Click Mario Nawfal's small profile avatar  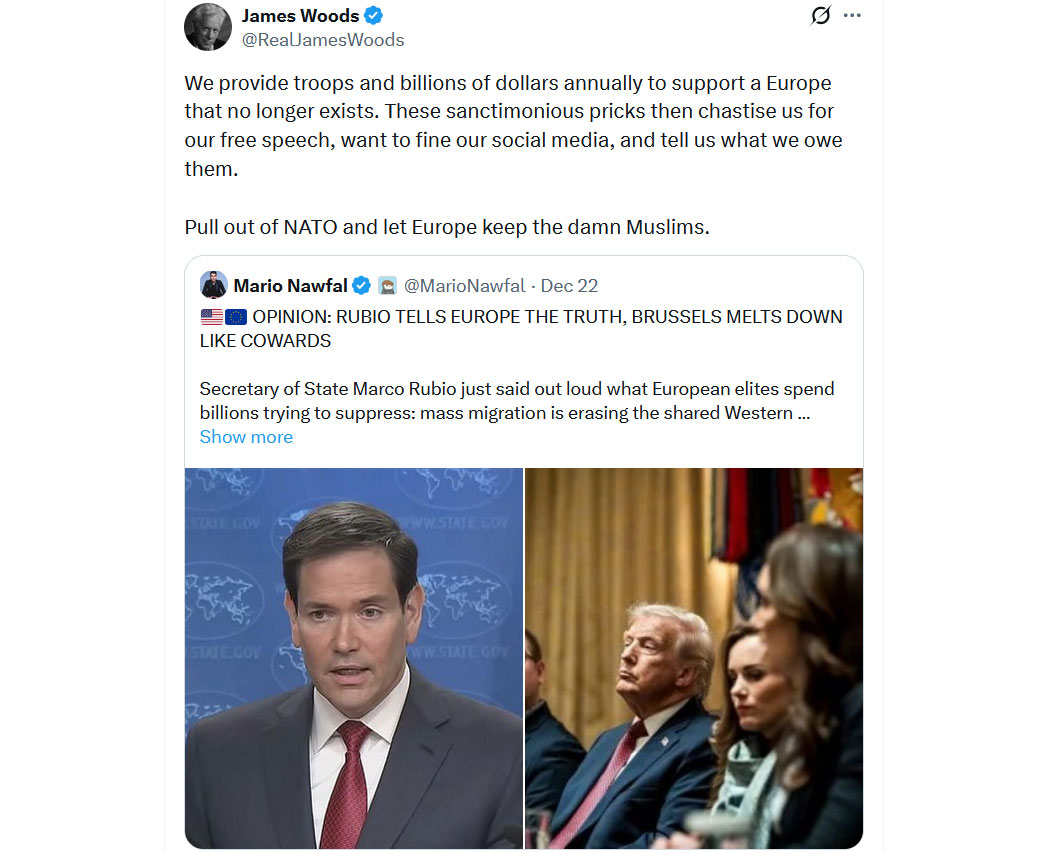(x=214, y=285)
